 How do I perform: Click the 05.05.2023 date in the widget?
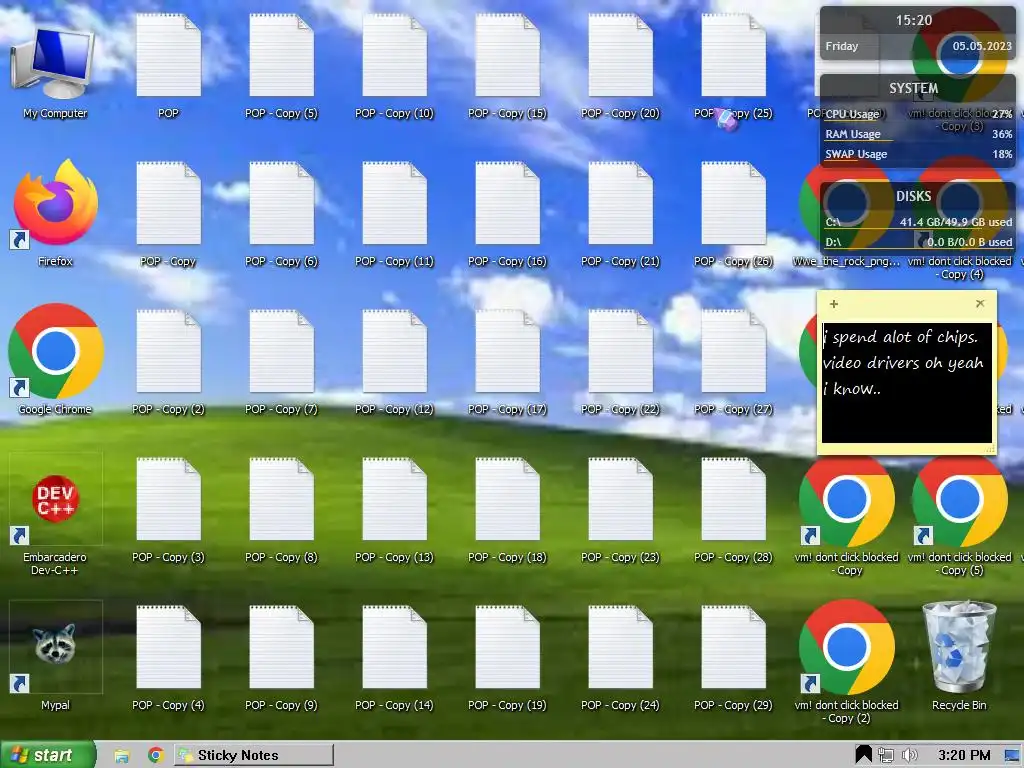pyautogui.click(x=982, y=46)
